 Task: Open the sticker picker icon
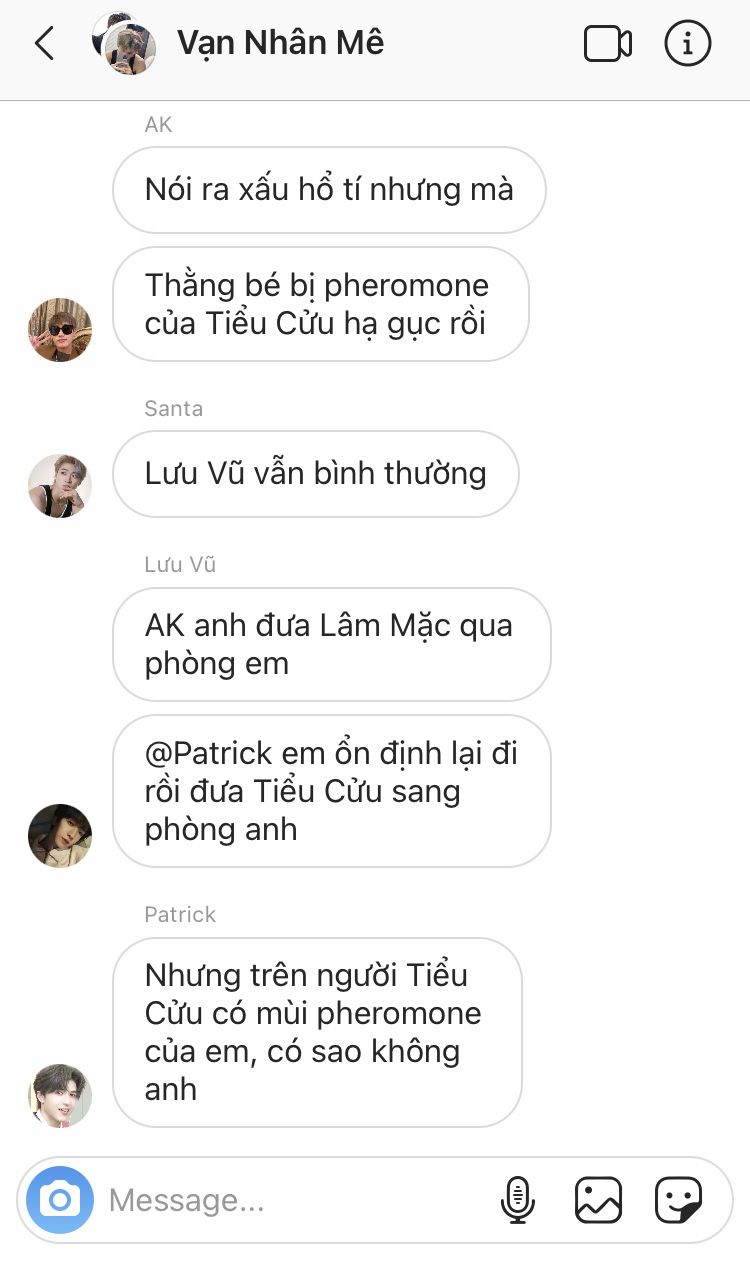click(678, 1200)
